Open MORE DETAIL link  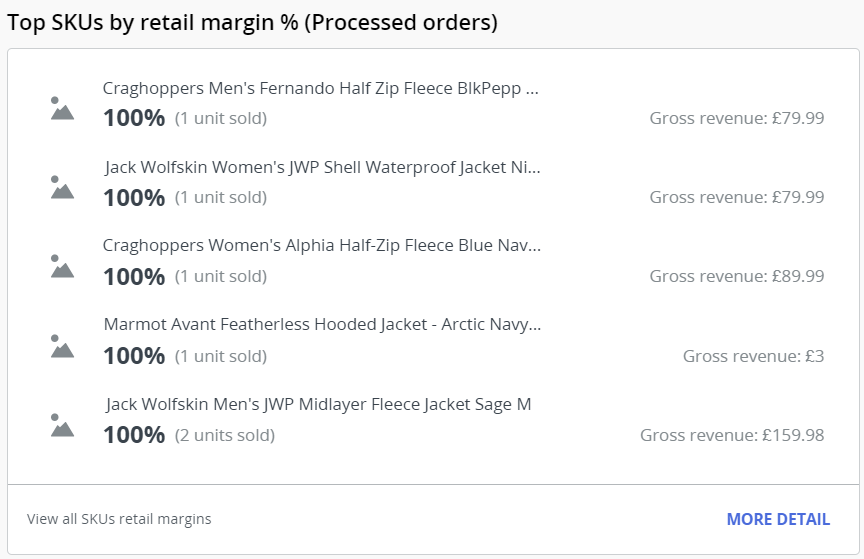(x=778, y=519)
